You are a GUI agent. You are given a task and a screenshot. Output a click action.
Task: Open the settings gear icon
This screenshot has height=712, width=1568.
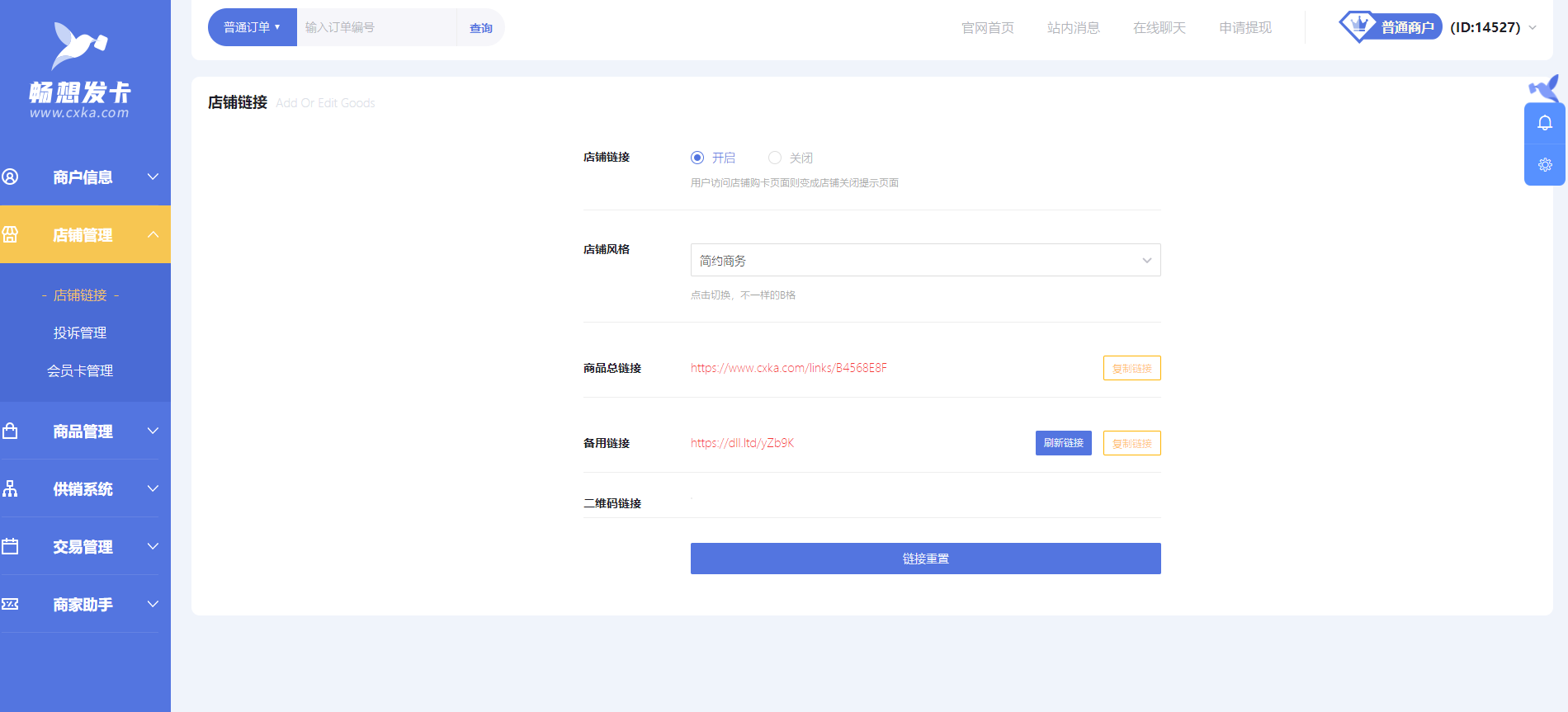pos(1545,165)
